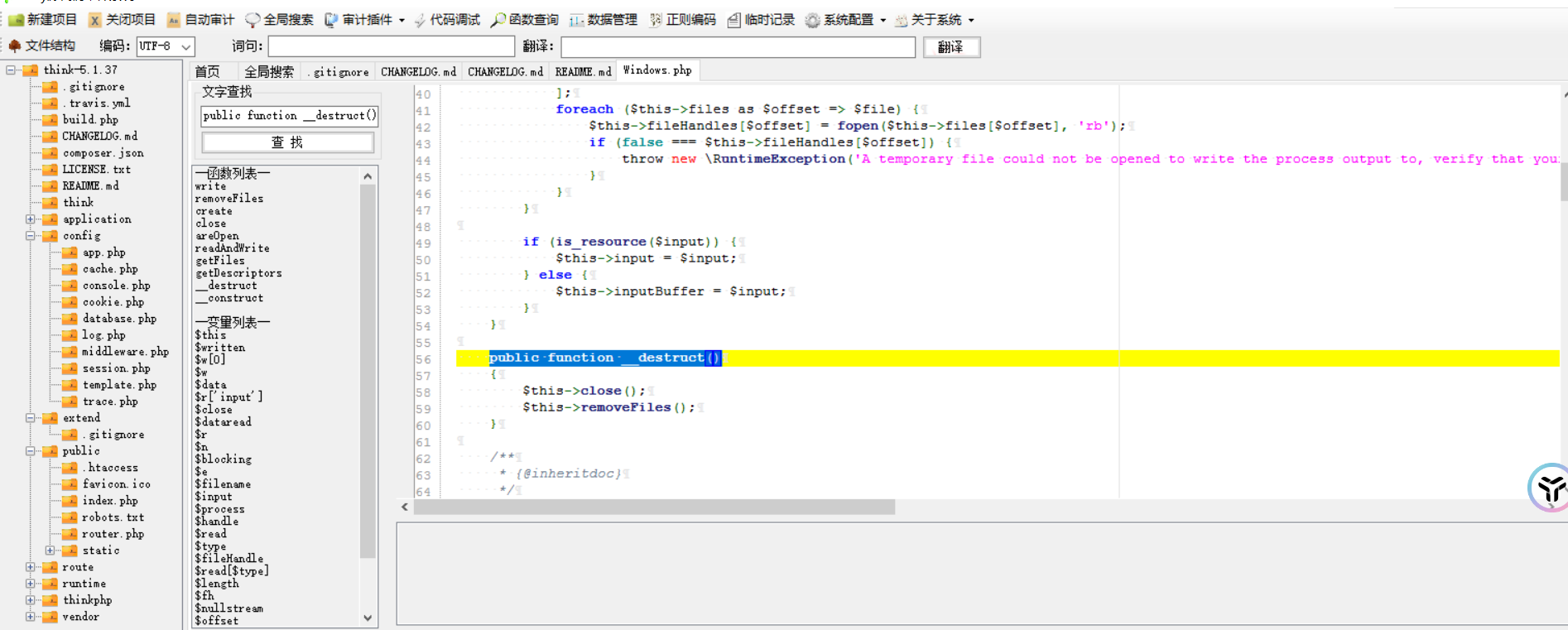
Task: Switch to the 首页 home tab
Action: (x=207, y=72)
